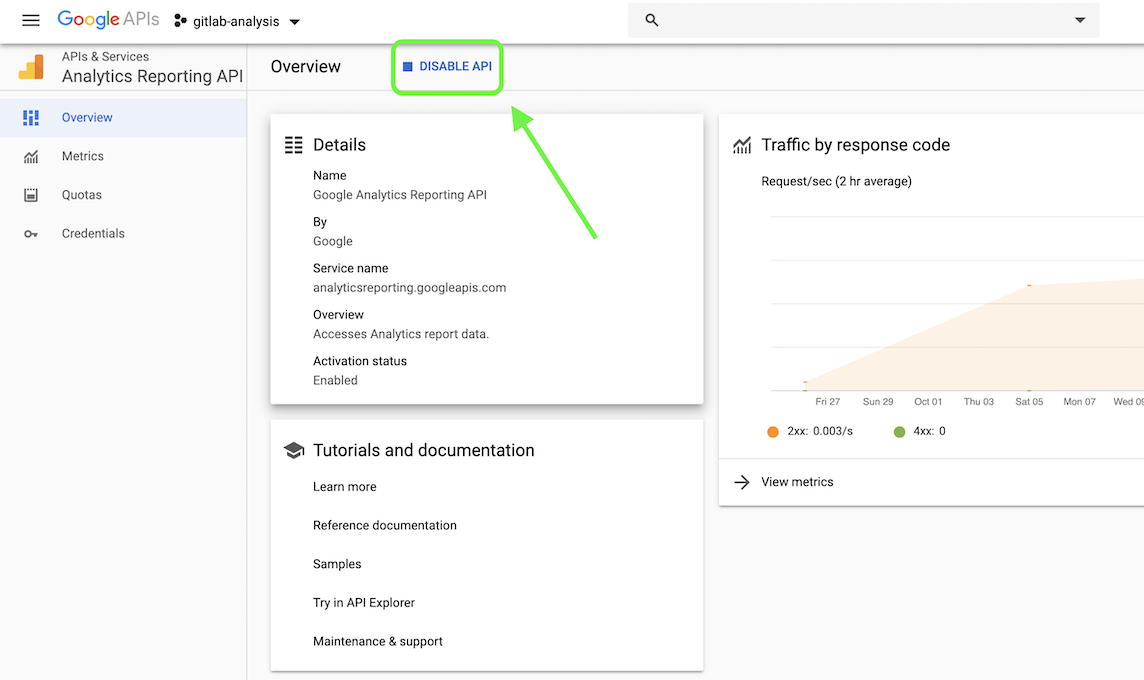The height and width of the screenshot is (680, 1144).
Task: Select Metrics in the sidebar navigation
Action: pos(84,156)
